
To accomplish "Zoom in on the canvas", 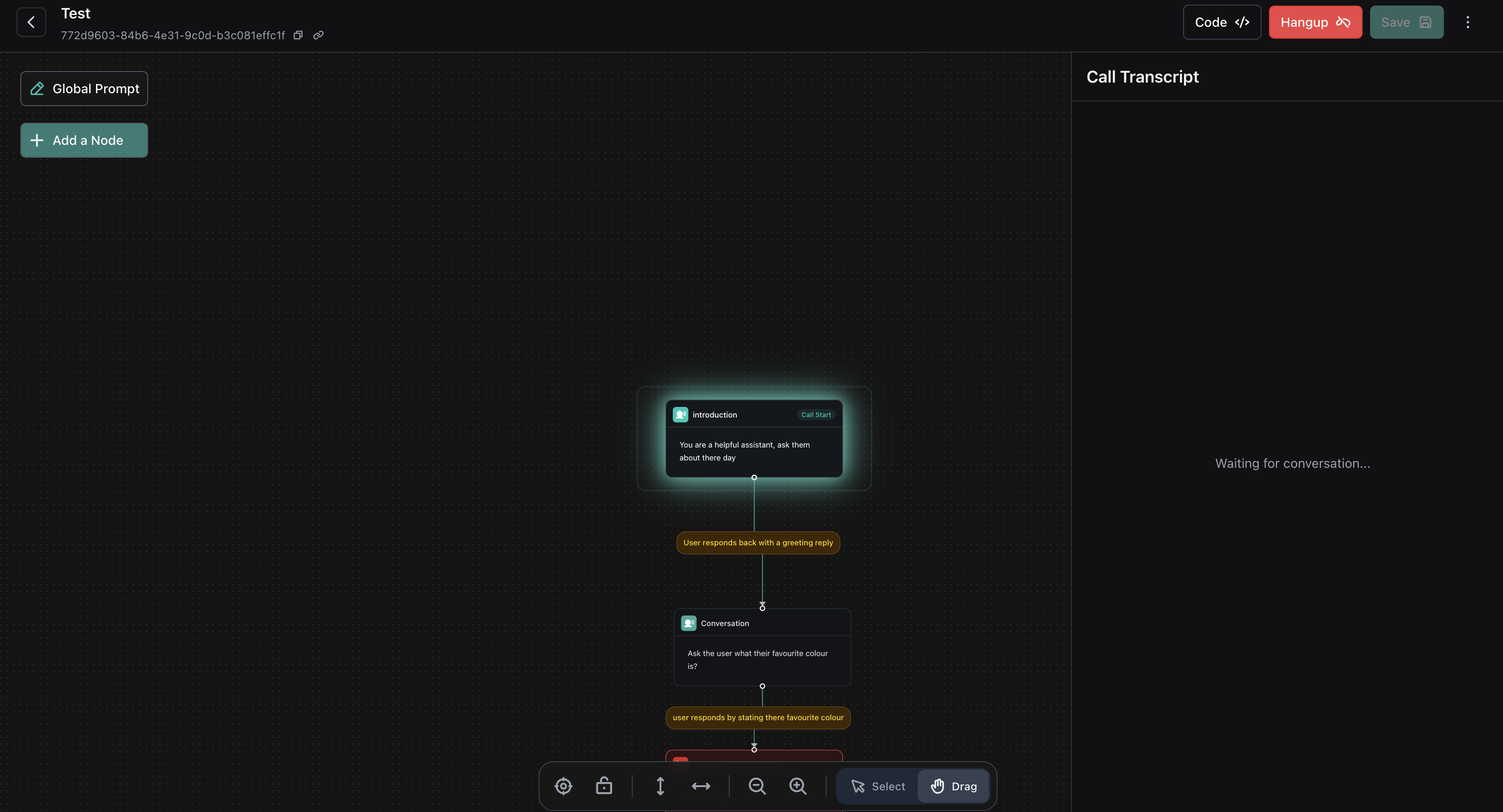I will coord(798,786).
